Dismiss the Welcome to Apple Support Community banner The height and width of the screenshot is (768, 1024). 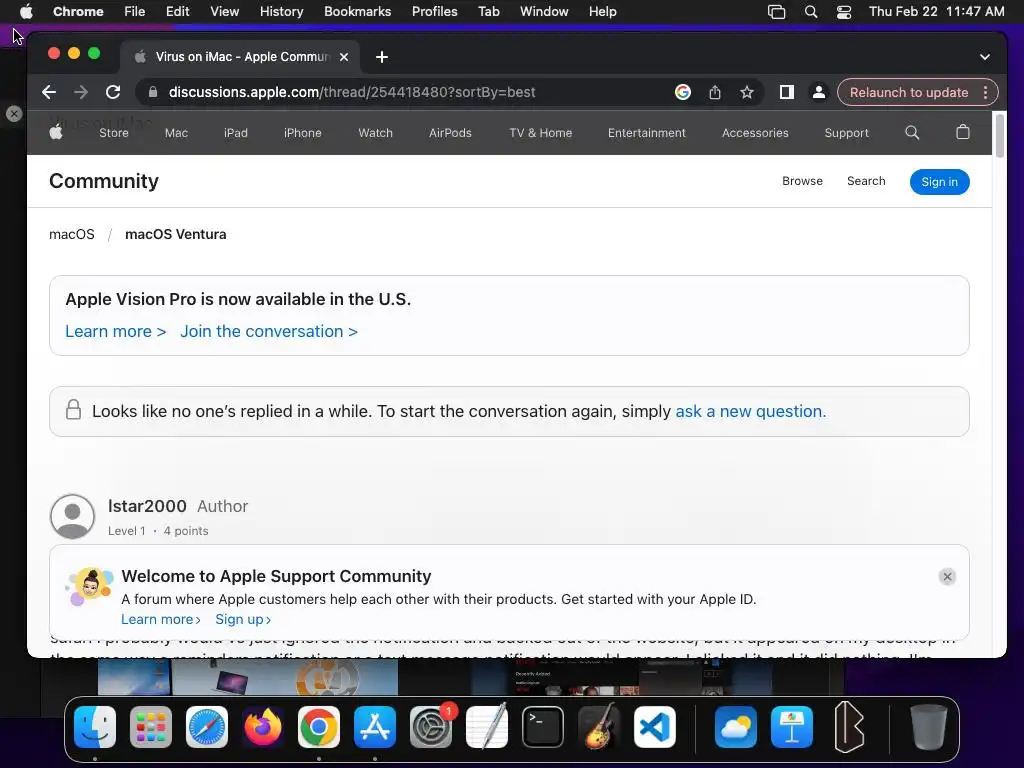(x=947, y=577)
